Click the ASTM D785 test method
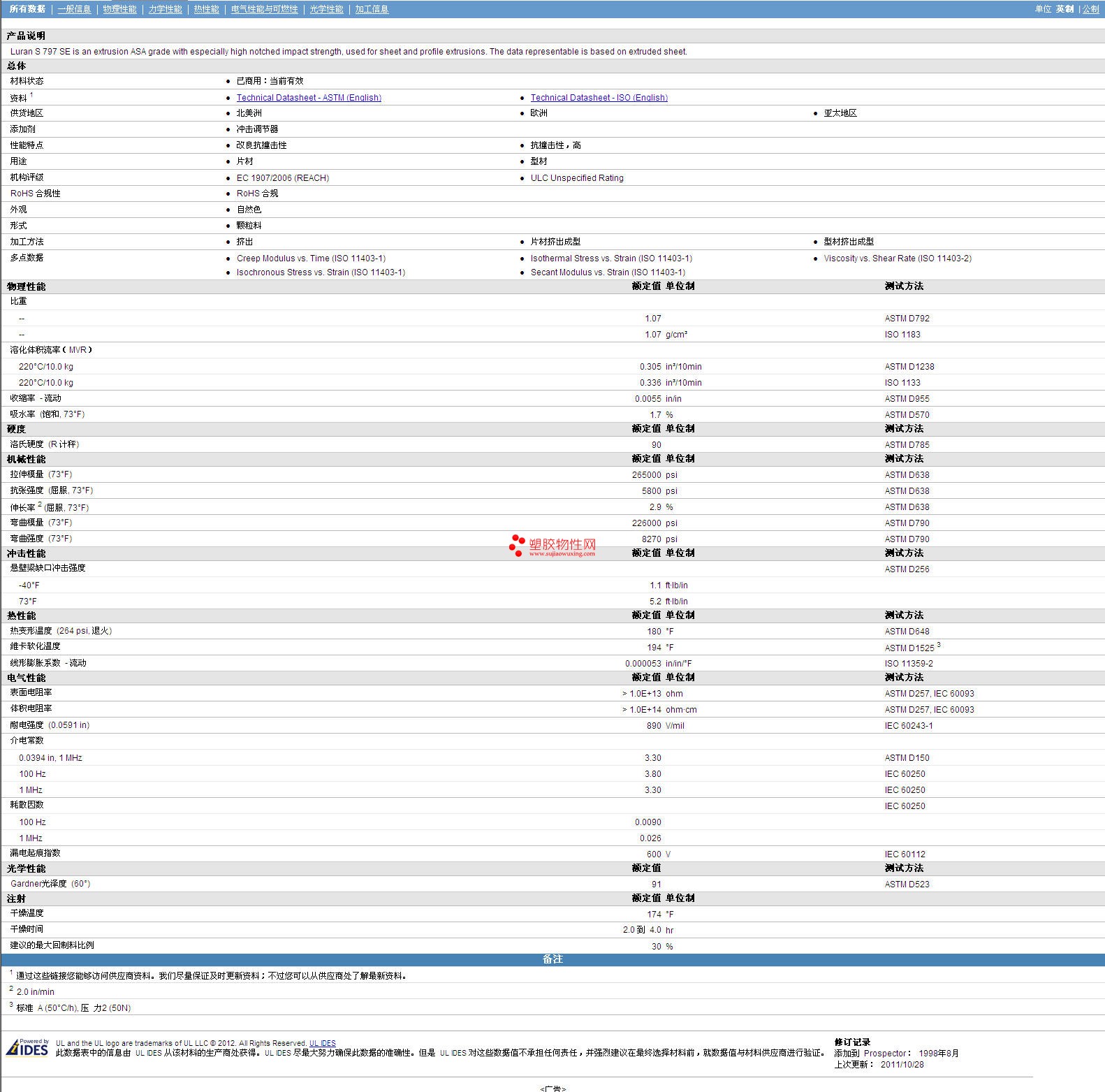This screenshot has height=1092, width=1105. 907,445
